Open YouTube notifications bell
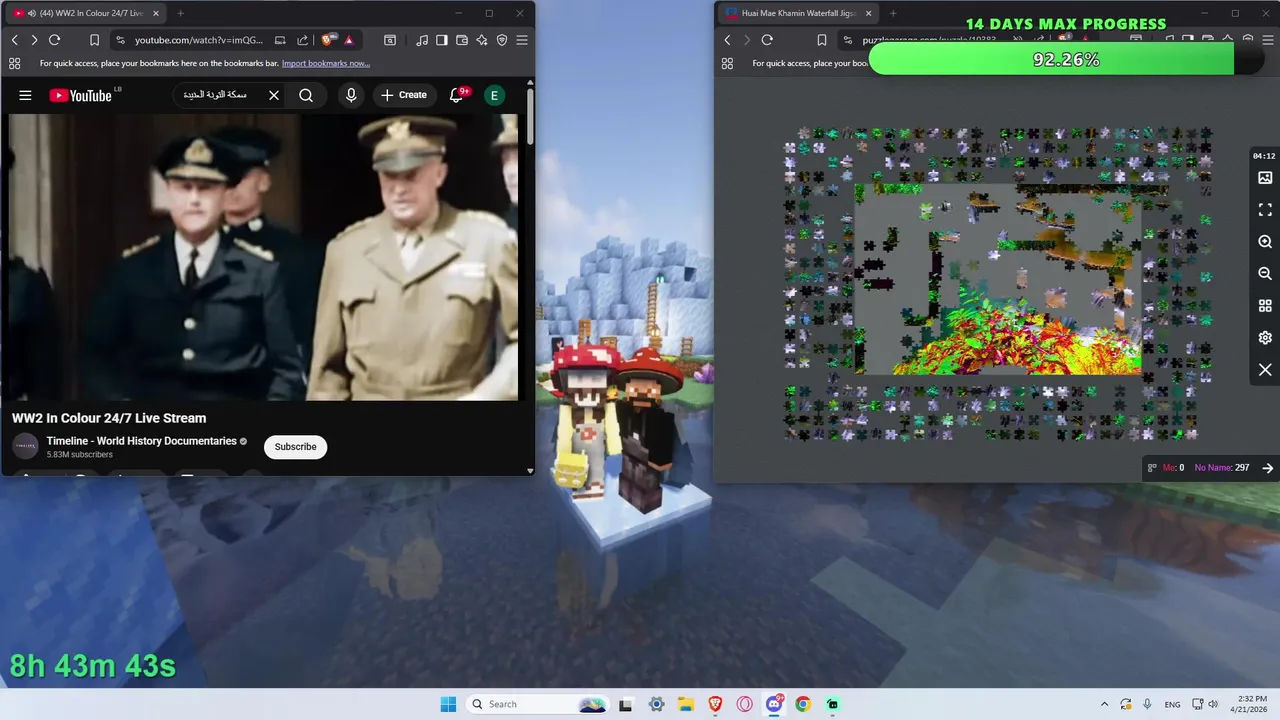This screenshot has height=720, width=1280. pos(457,95)
